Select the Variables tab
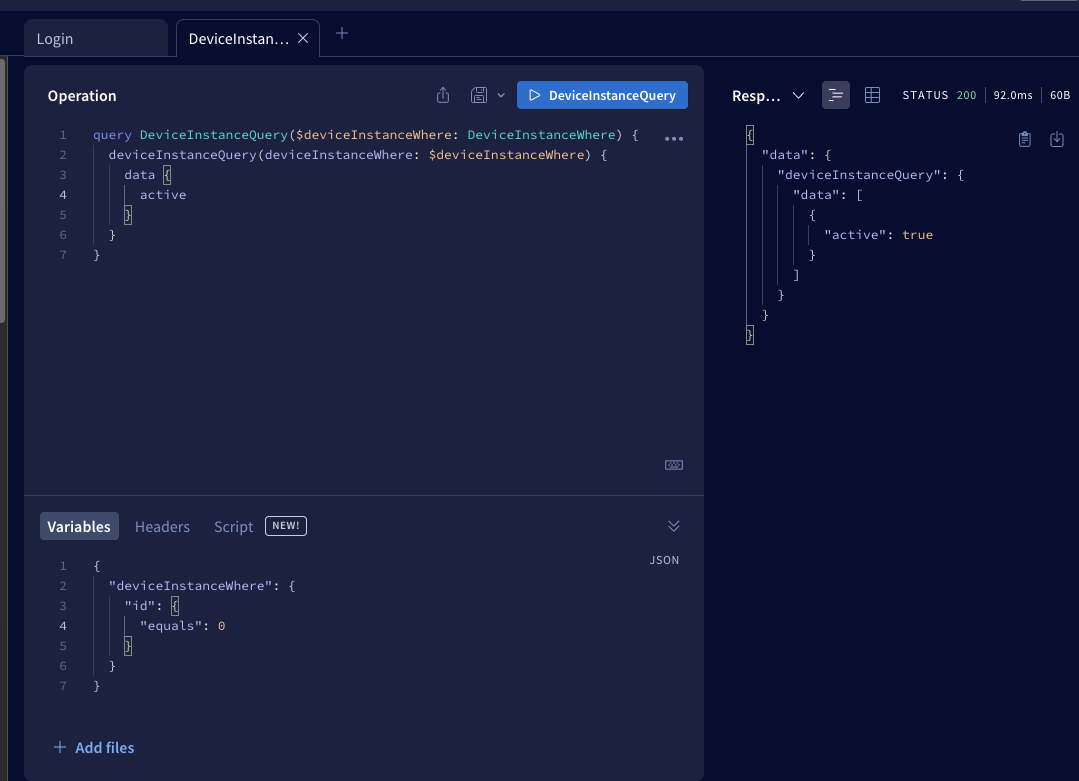The height and width of the screenshot is (781, 1079). click(79, 526)
